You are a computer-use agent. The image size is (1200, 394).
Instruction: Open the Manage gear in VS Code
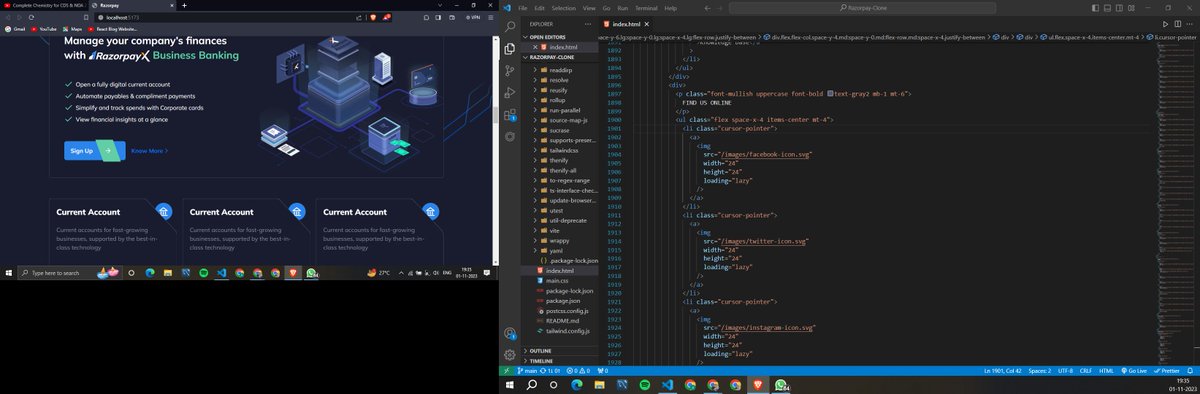coord(510,355)
